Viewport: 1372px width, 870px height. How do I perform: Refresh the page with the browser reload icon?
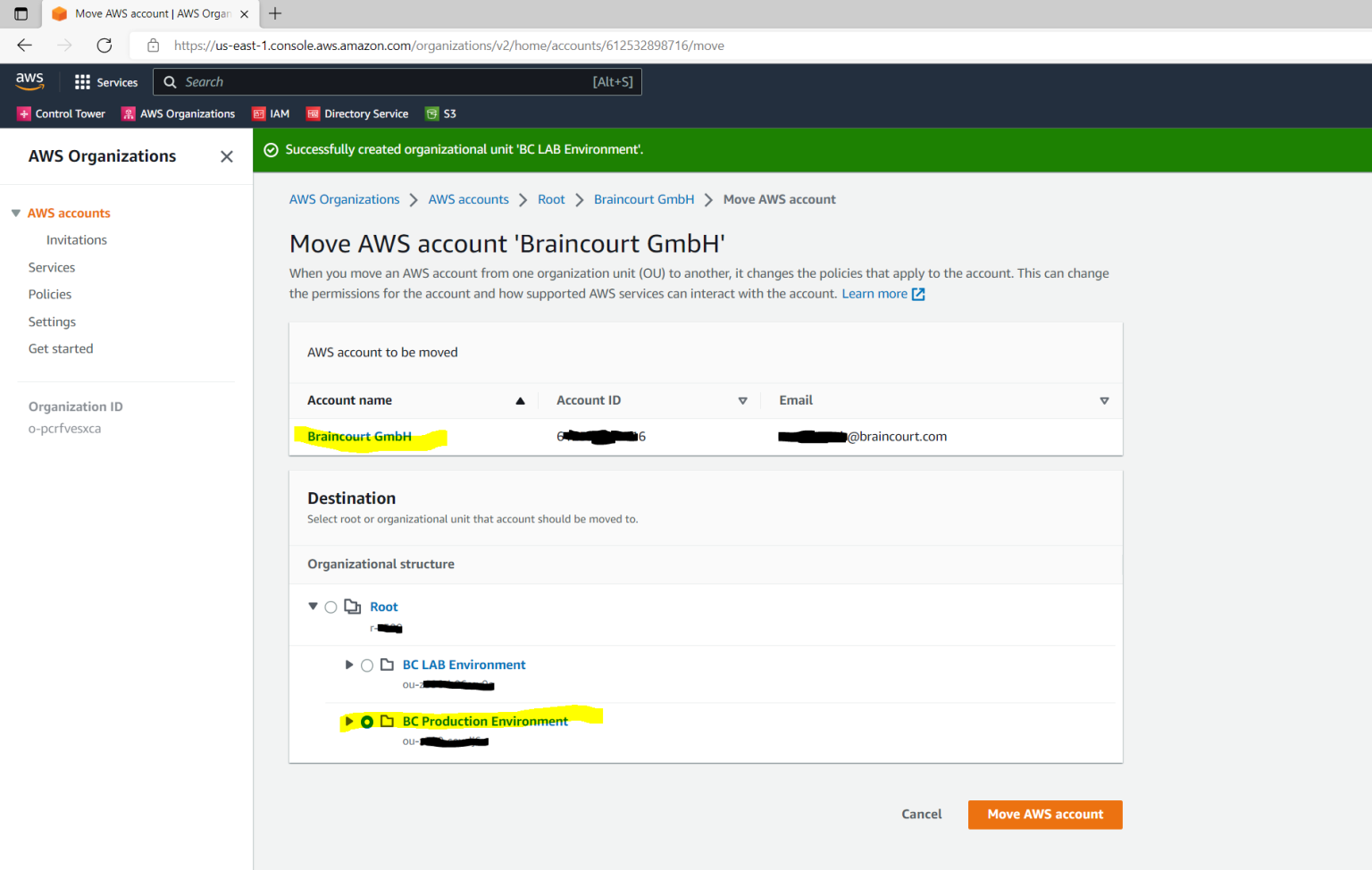click(x=103, y=46)
